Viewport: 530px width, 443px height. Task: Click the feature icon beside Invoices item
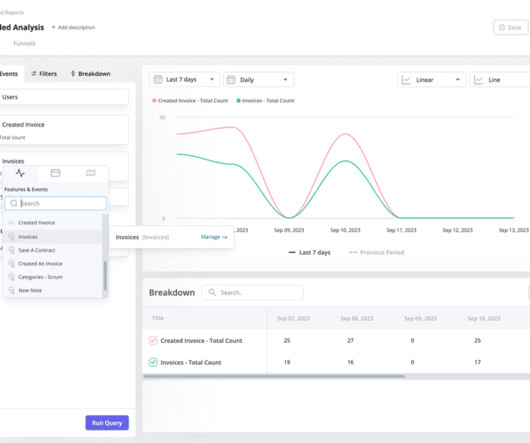(11, 237)
